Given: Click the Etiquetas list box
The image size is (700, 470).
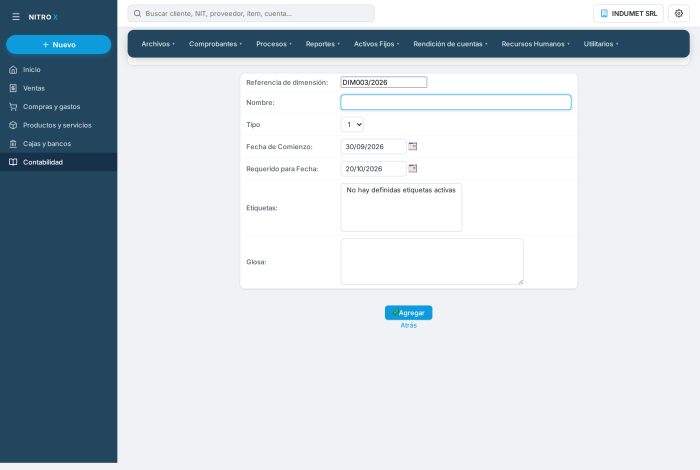Looking at the screenshot, I should pos(401,208).
